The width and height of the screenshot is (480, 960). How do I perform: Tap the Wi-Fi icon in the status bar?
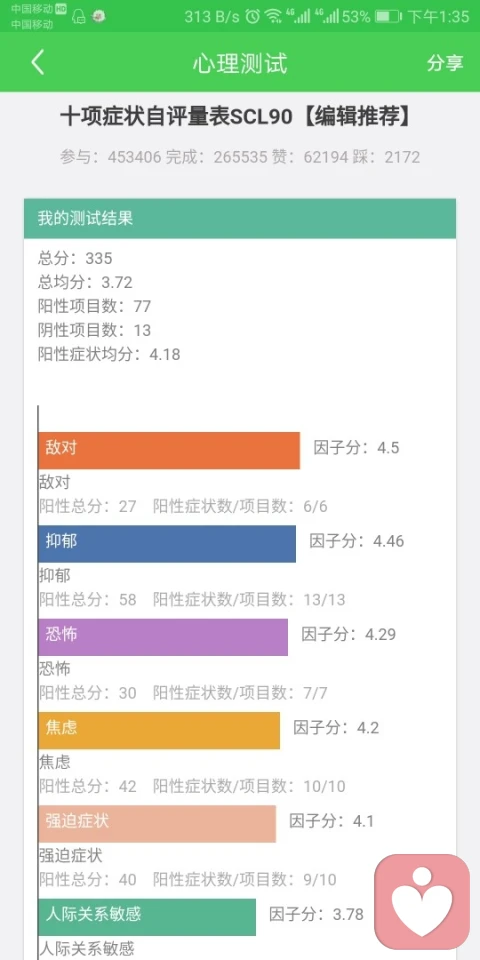tap(274, 17)
